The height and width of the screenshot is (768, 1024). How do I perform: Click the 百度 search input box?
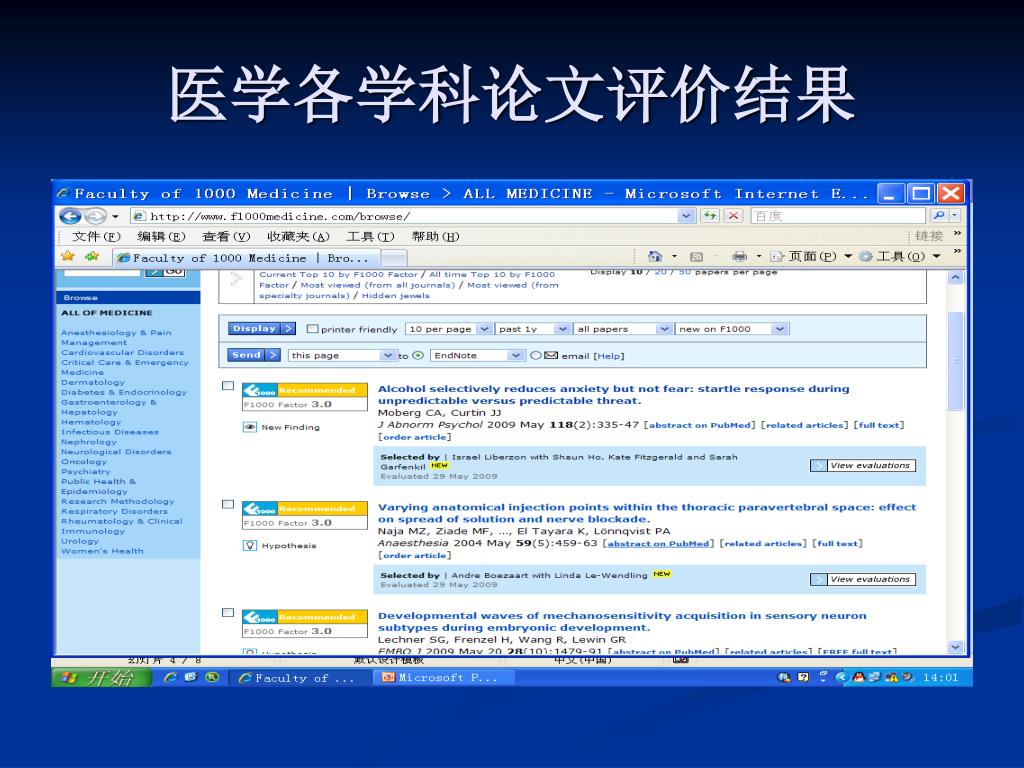tap(839, 216)
